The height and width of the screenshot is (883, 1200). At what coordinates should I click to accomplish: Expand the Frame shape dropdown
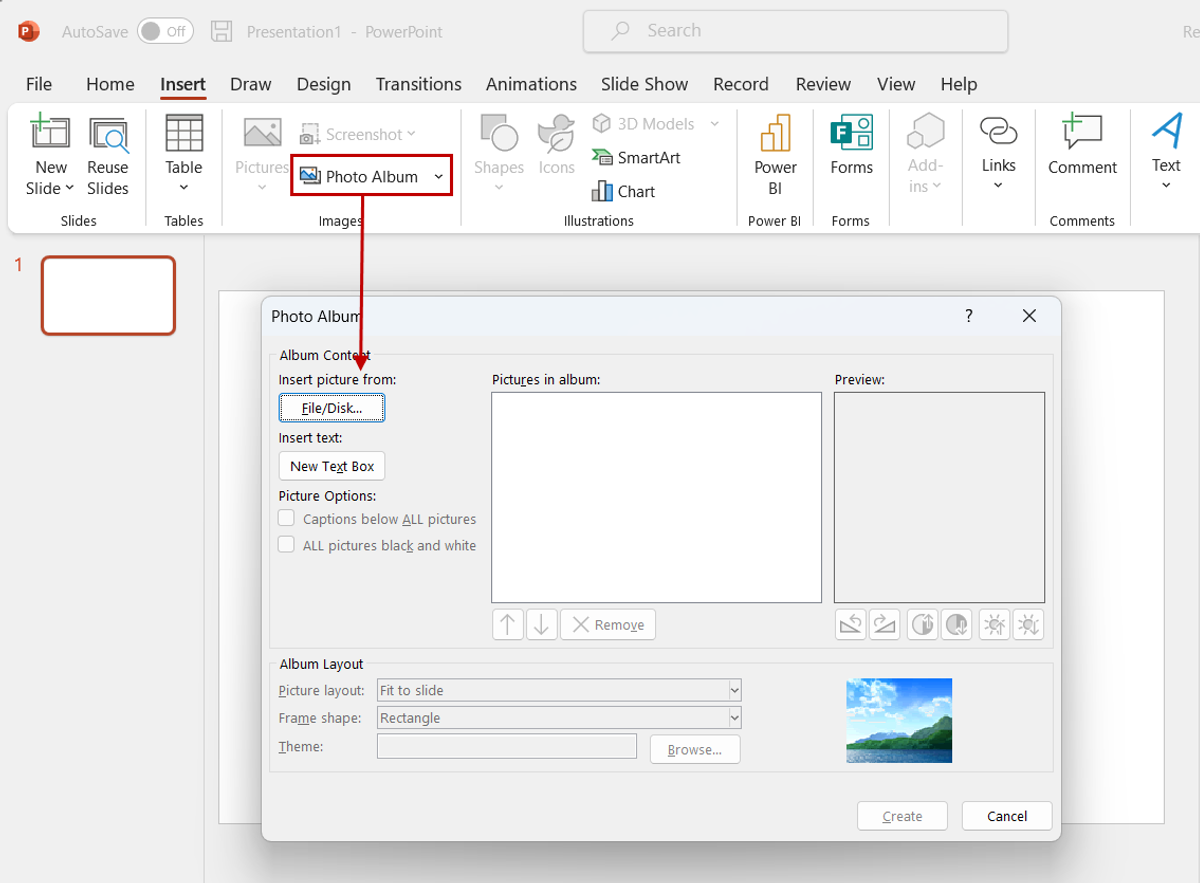(733, 717)
